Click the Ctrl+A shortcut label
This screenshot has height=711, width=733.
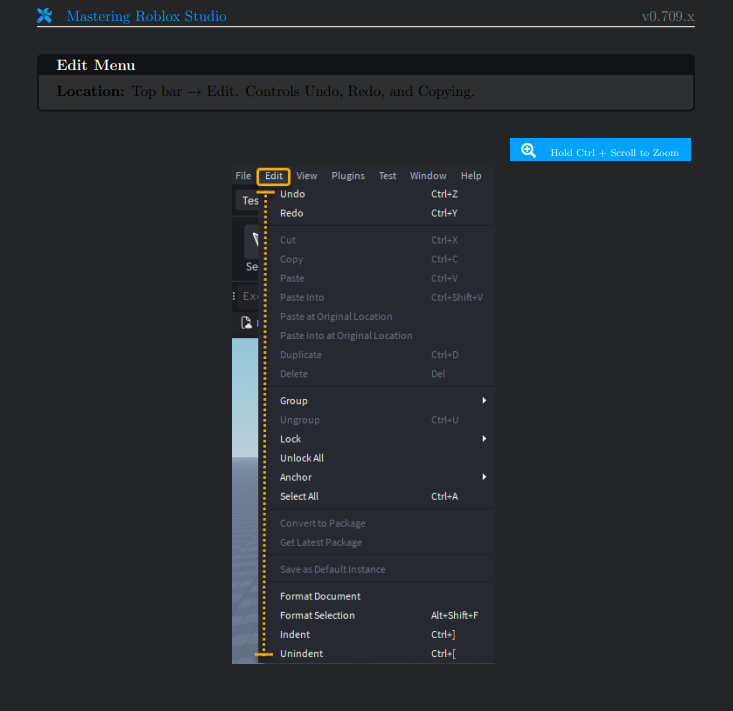pyautogui.click(x=445, y=496)
